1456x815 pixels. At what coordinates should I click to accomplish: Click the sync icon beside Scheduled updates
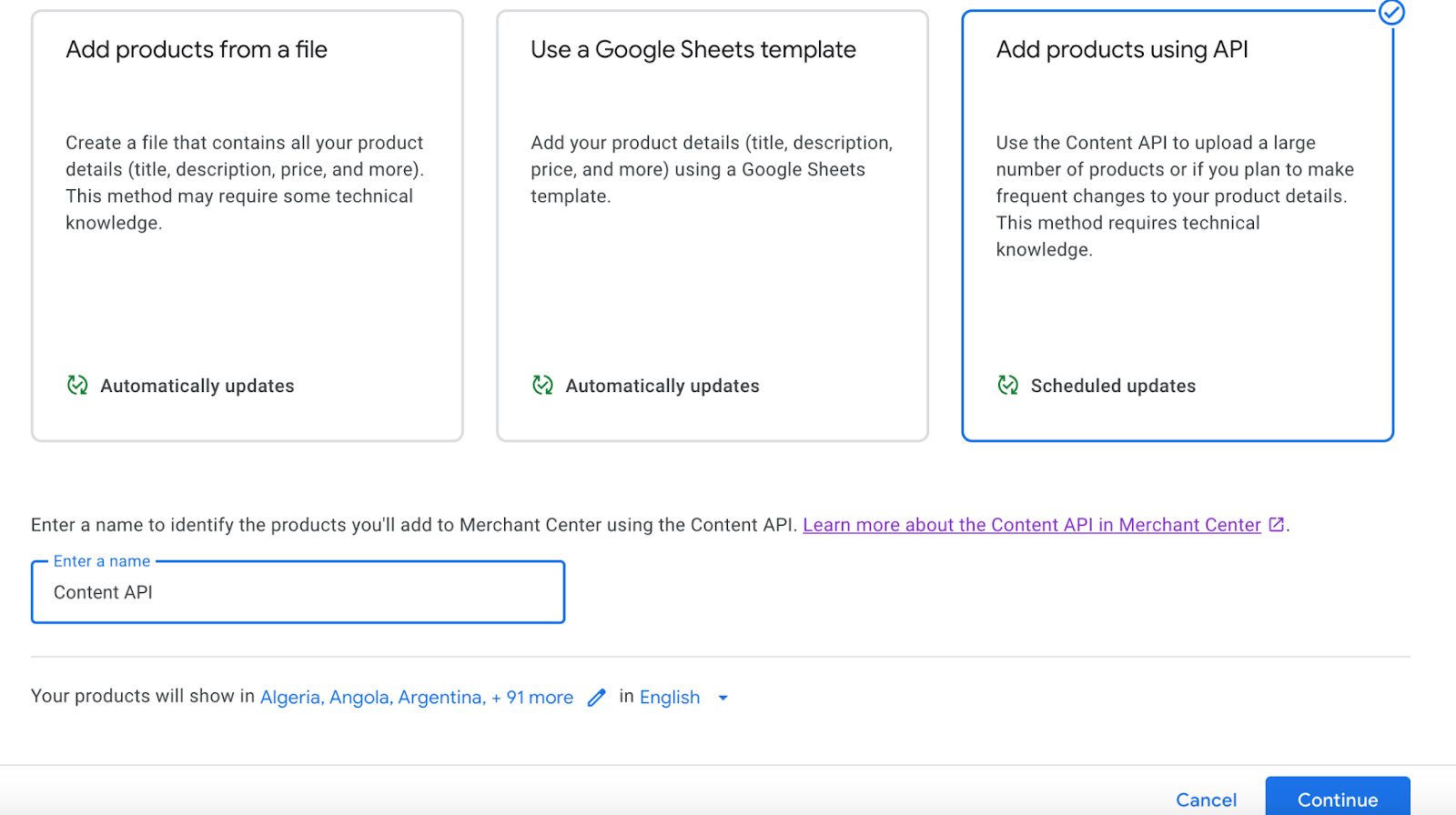coord(1007,386)
